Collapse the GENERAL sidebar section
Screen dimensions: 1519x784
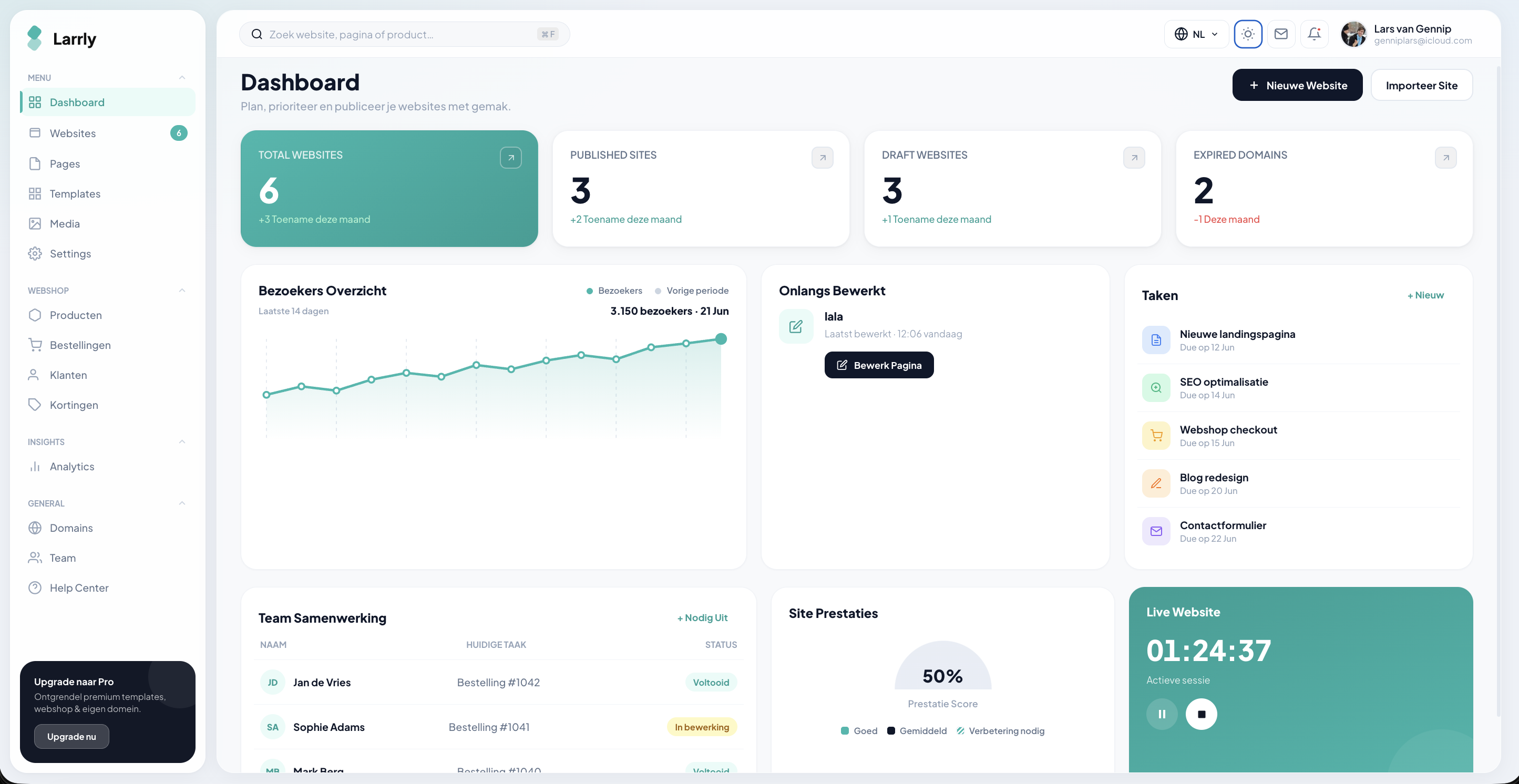click(182, 503)
